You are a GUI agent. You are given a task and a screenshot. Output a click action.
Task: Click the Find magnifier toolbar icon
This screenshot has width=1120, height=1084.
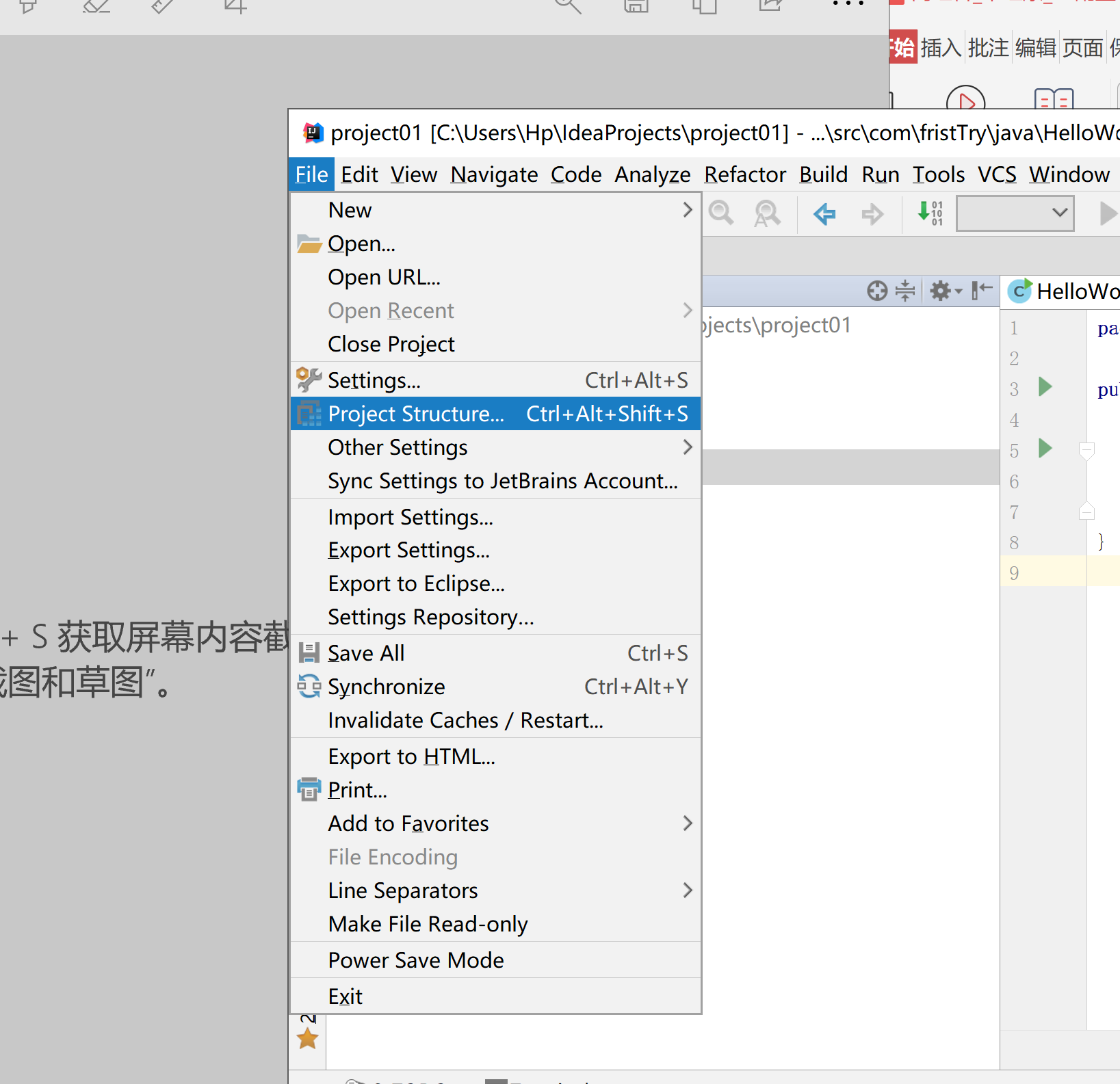tap(721, 213)
